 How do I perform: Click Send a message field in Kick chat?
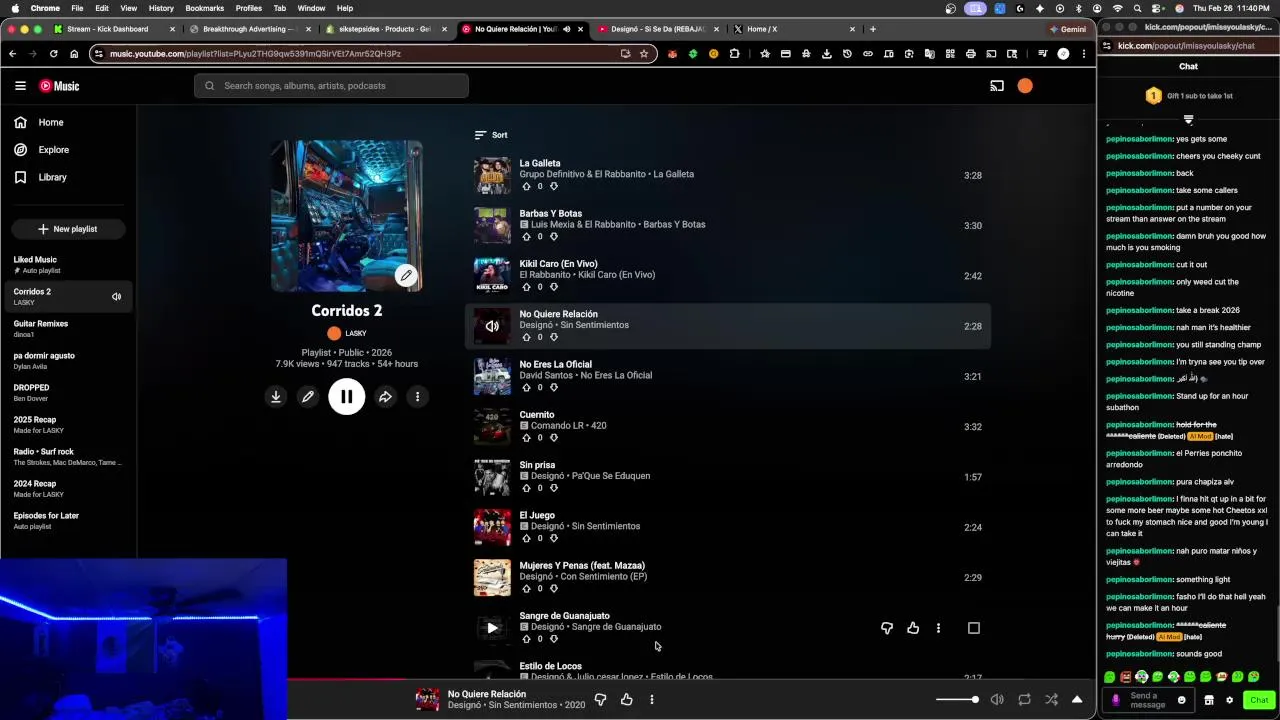[x=1148, y=700]
